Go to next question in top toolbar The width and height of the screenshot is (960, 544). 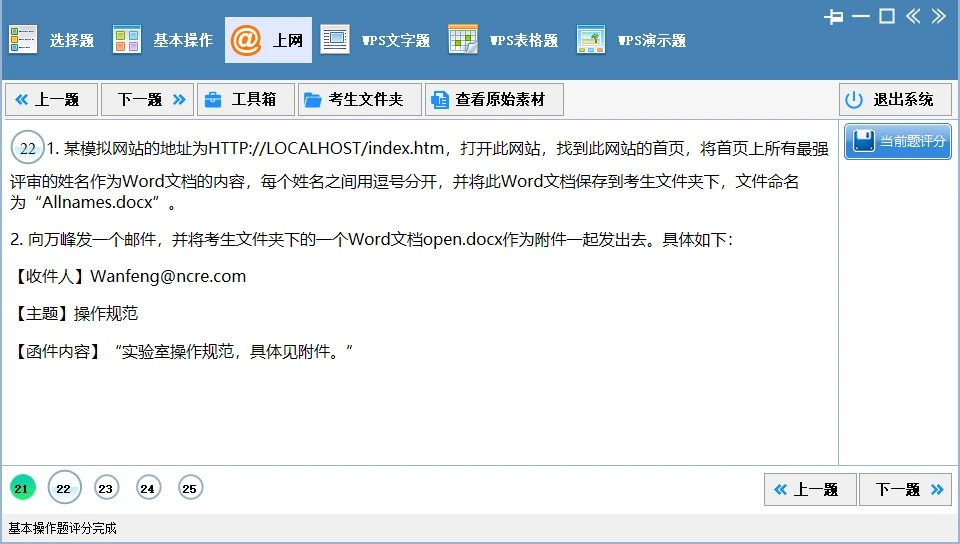click(147, 100)
